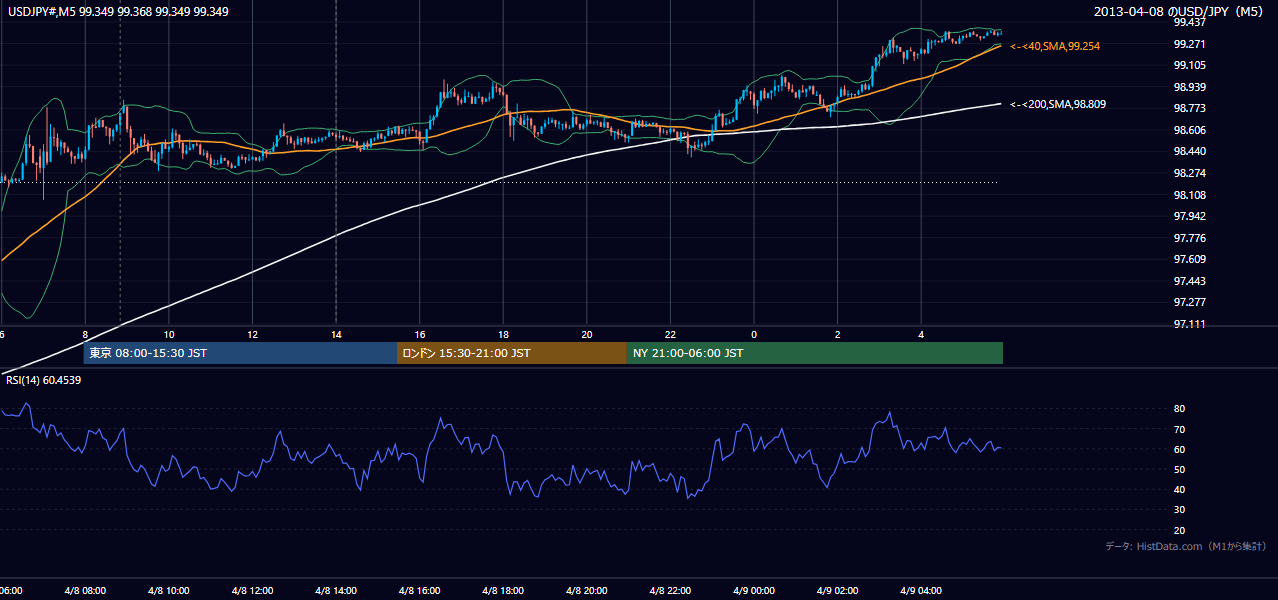
Task: Click RSI scale level 80
Action: pyautogui.click(x=1180, y=409)
